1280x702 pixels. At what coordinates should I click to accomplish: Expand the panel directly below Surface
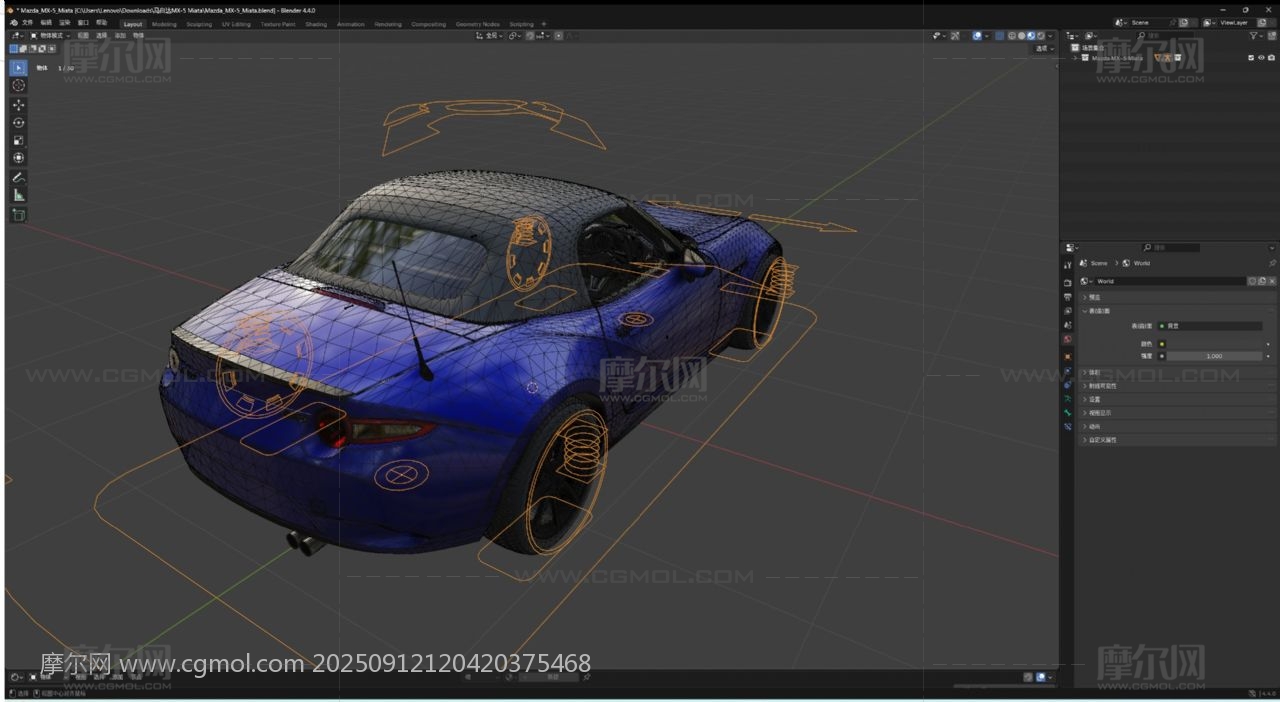(x=1084, y=372)
